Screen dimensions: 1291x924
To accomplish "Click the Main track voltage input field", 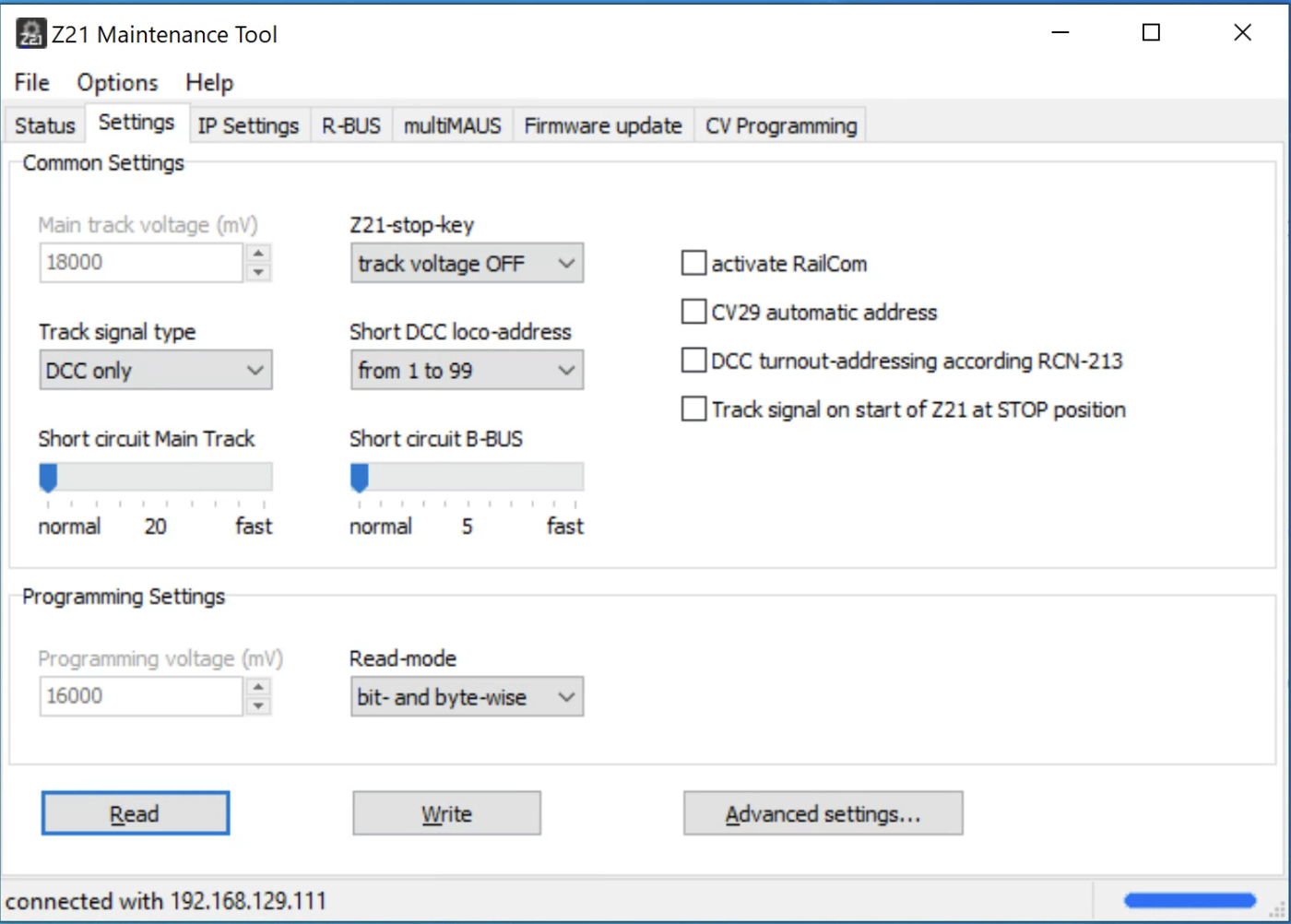I will pyautogui.click(x=141, y=263).
